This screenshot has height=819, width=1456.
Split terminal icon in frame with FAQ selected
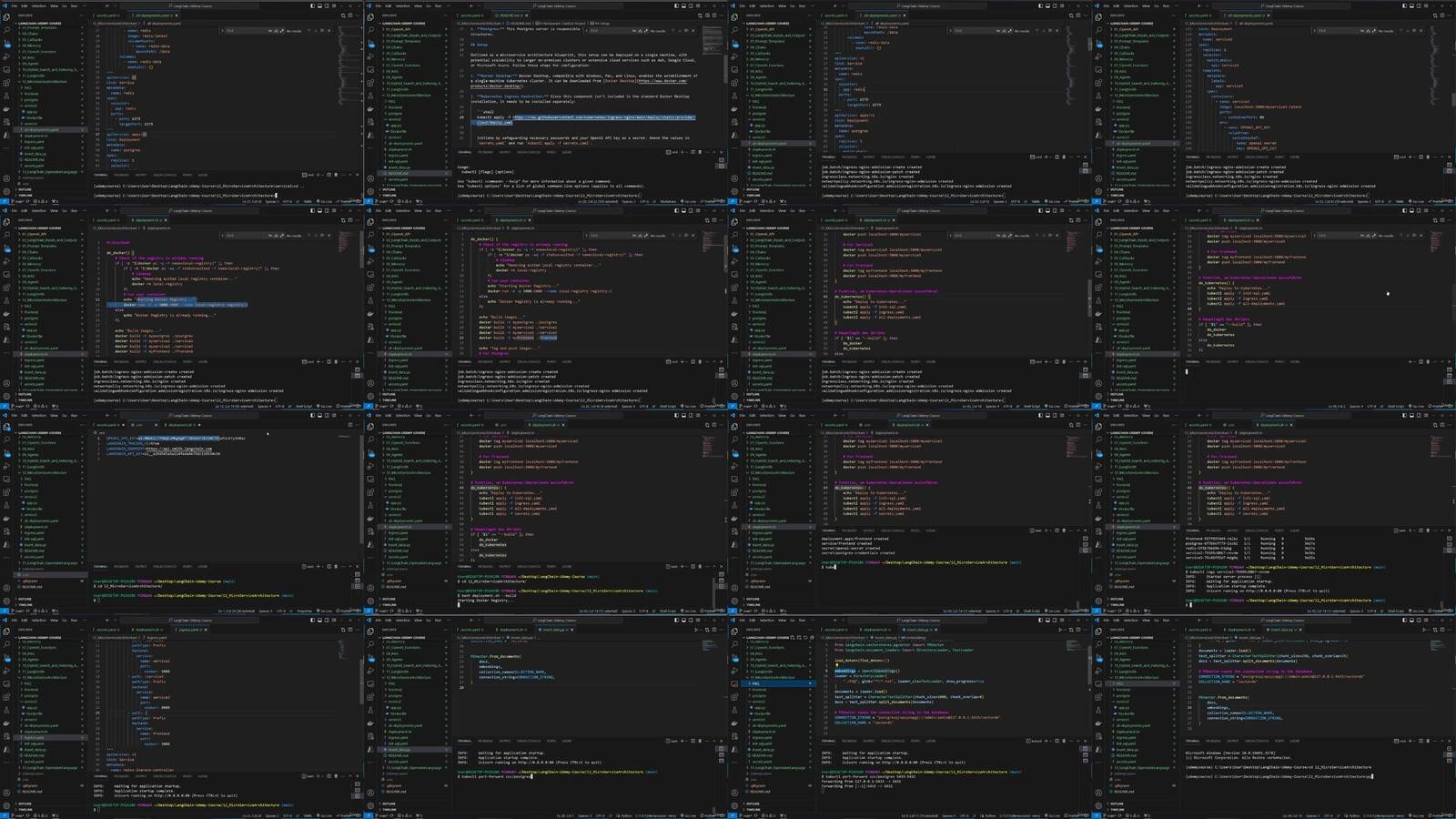(1057, 741)
